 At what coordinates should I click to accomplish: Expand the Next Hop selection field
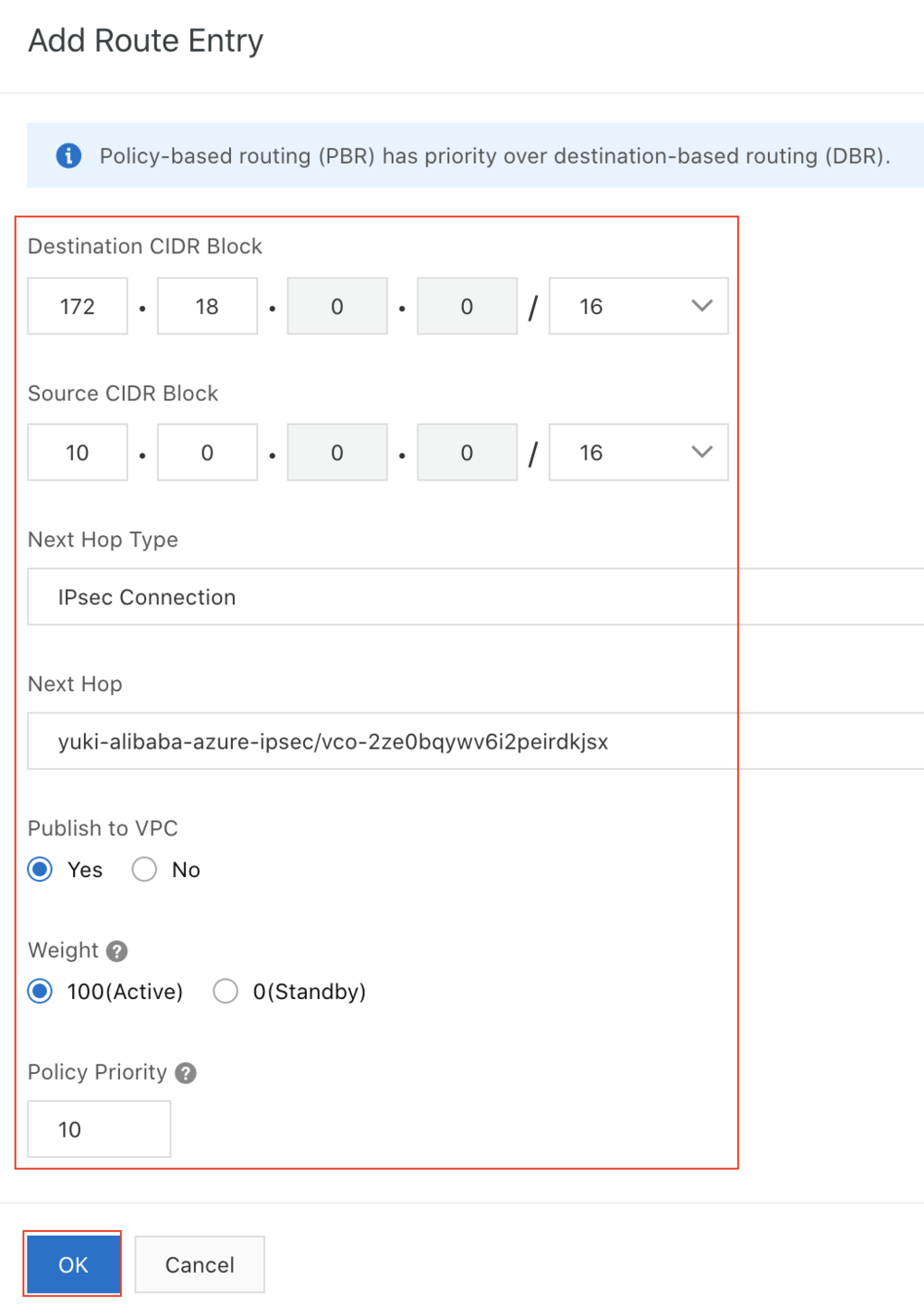pyautogui.click(x=475, y=741)
